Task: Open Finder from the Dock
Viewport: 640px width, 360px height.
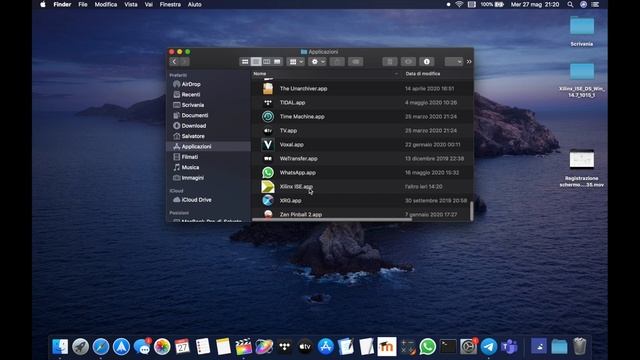Action: click(x=60, y=347)
